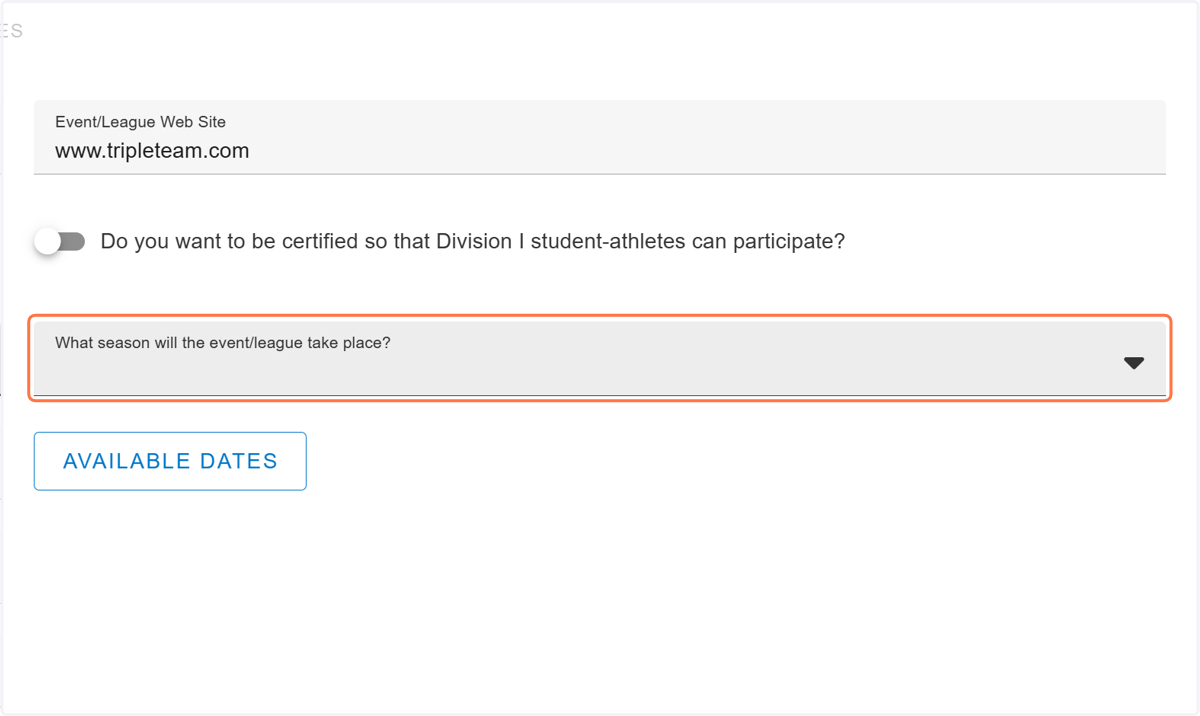
Task: Toggle Division I certification switch on
Action: click(x=60, y=242)
